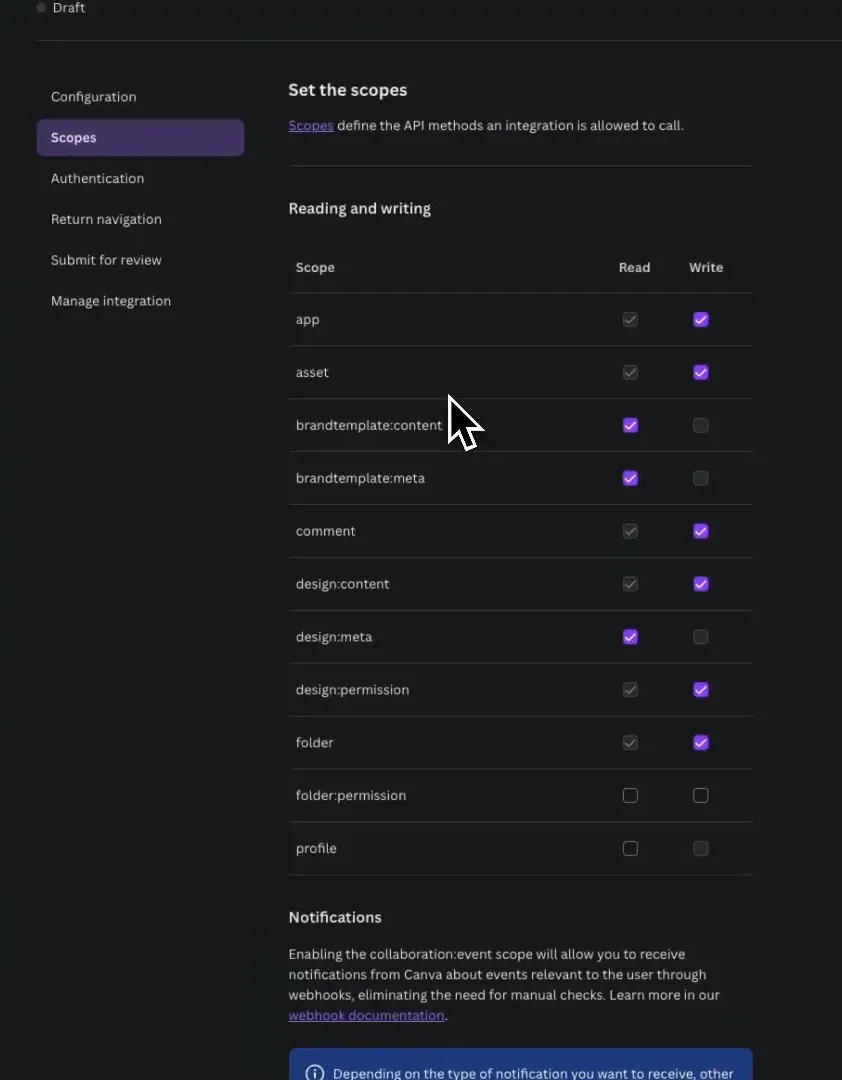The image size is (842, 1080).
Task: Open Return navigation page
Action: tap(106, 219)
